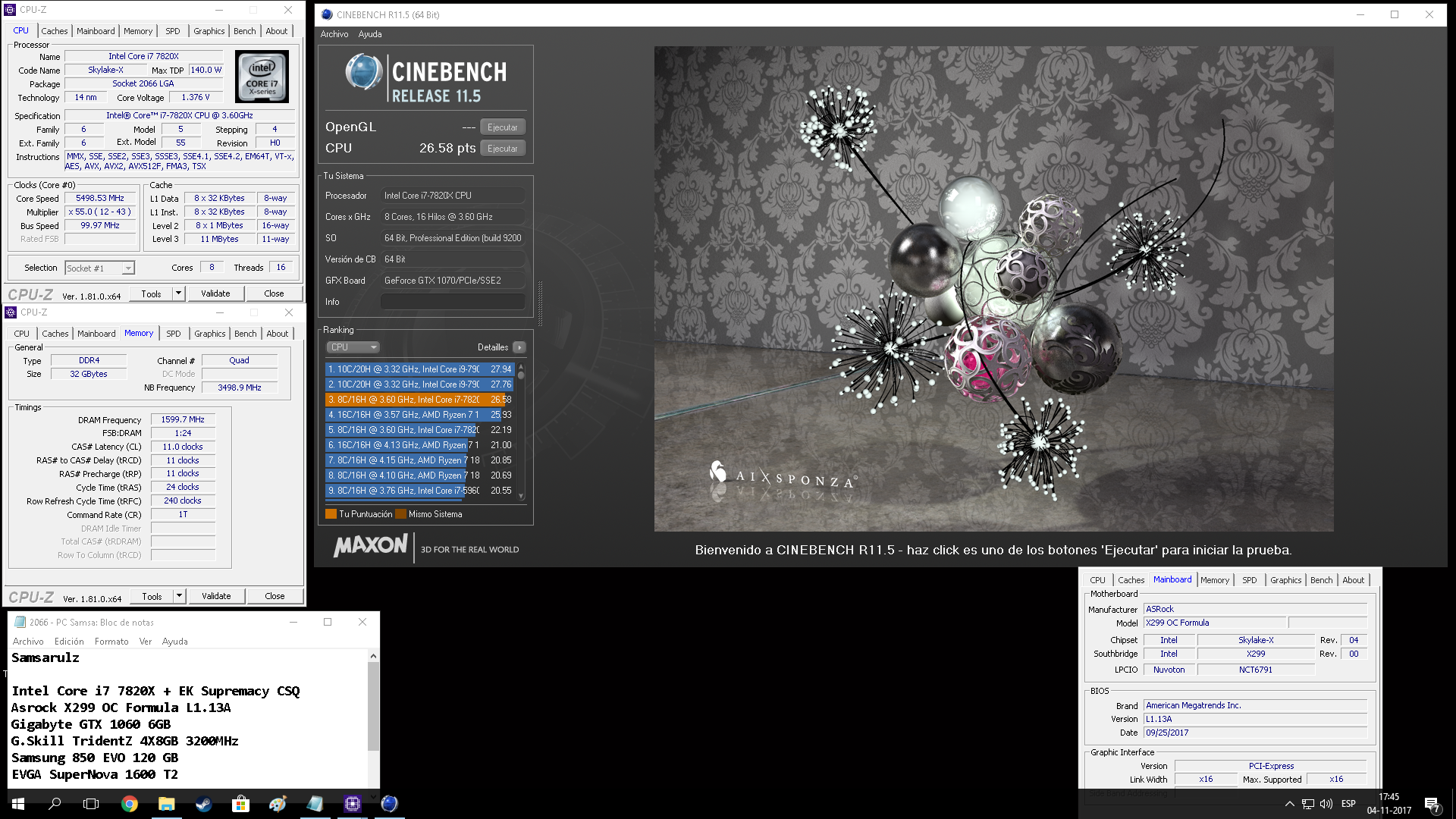
Task: Open Formato menu in Notepad
Action: pos(111,642)
